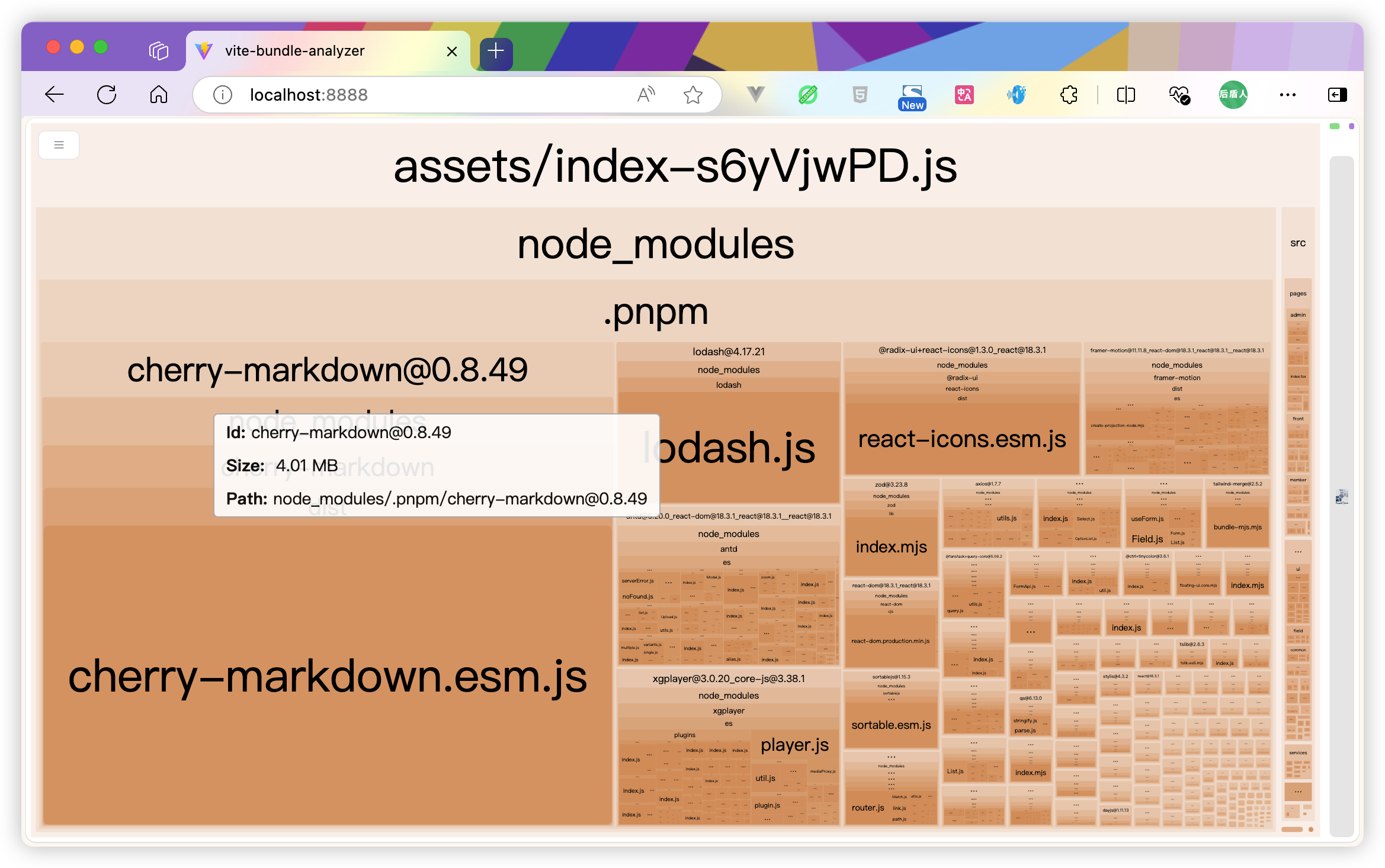Select the xgplayer@3.0.20 package header
Image resolution: width=1385 pixels, height=868 pixels.
(x=729, y=679)
